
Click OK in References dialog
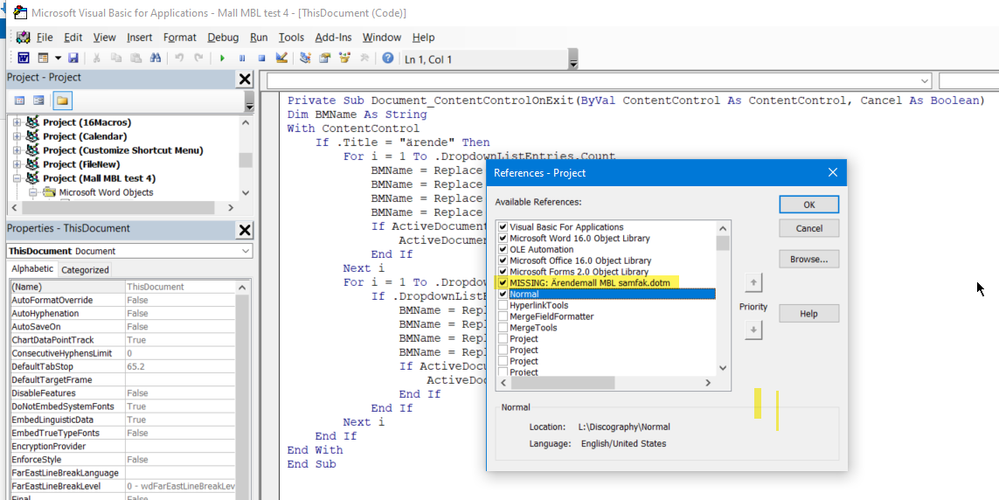(x=809, y=204)
